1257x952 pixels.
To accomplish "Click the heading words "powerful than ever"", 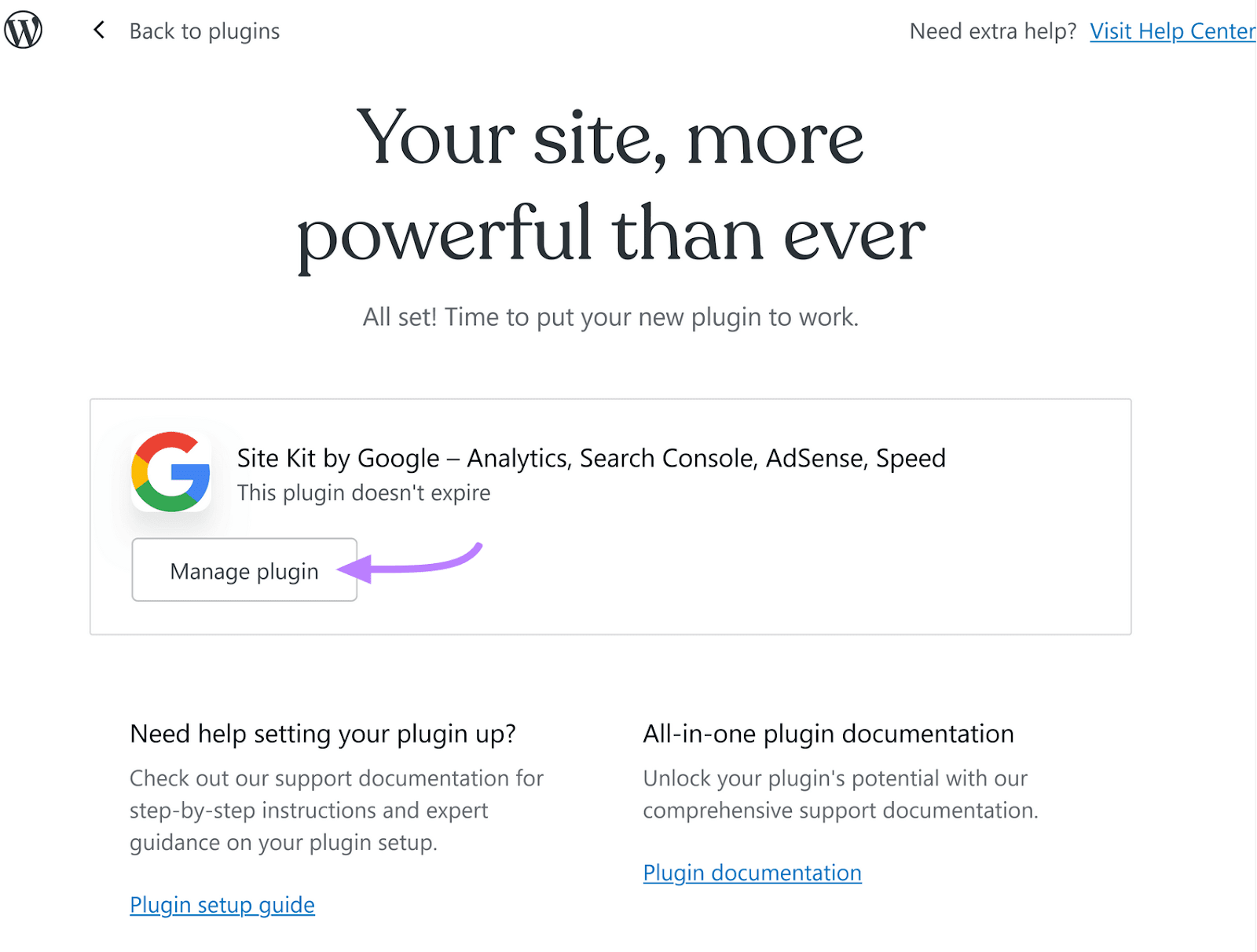I will [611, 234].
